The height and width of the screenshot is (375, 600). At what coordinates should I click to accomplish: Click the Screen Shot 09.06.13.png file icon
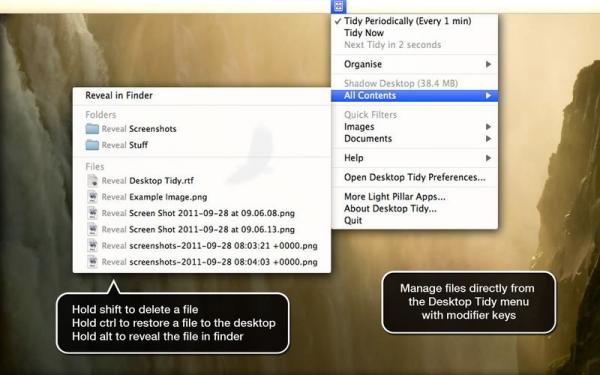[92, 230]
